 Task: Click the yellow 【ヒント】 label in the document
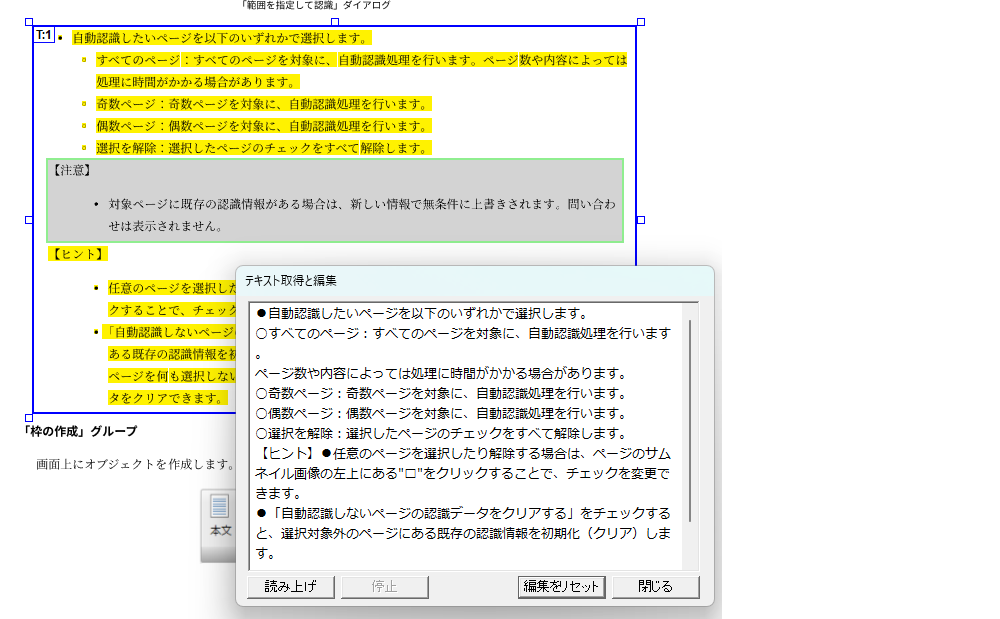pyautogui.click(x=78, y=254)
